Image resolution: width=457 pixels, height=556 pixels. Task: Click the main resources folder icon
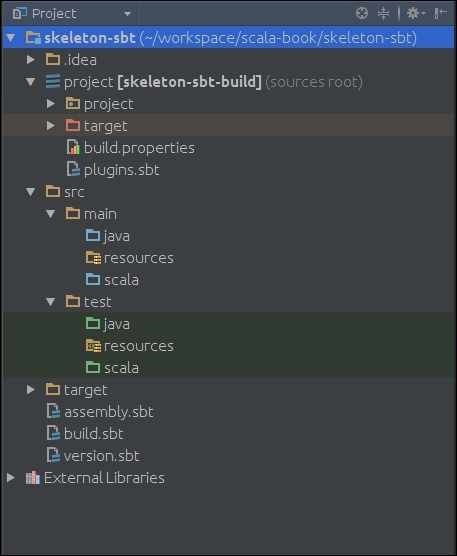click(x=93, y=258)
